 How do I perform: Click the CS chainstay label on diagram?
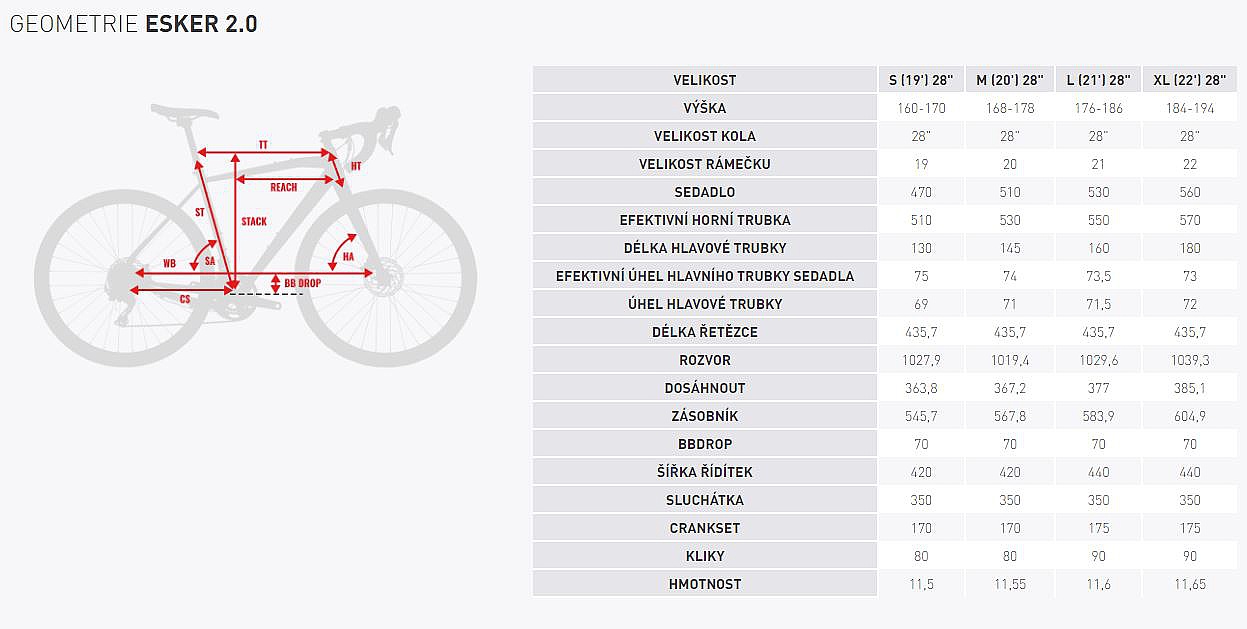[185, 299]
